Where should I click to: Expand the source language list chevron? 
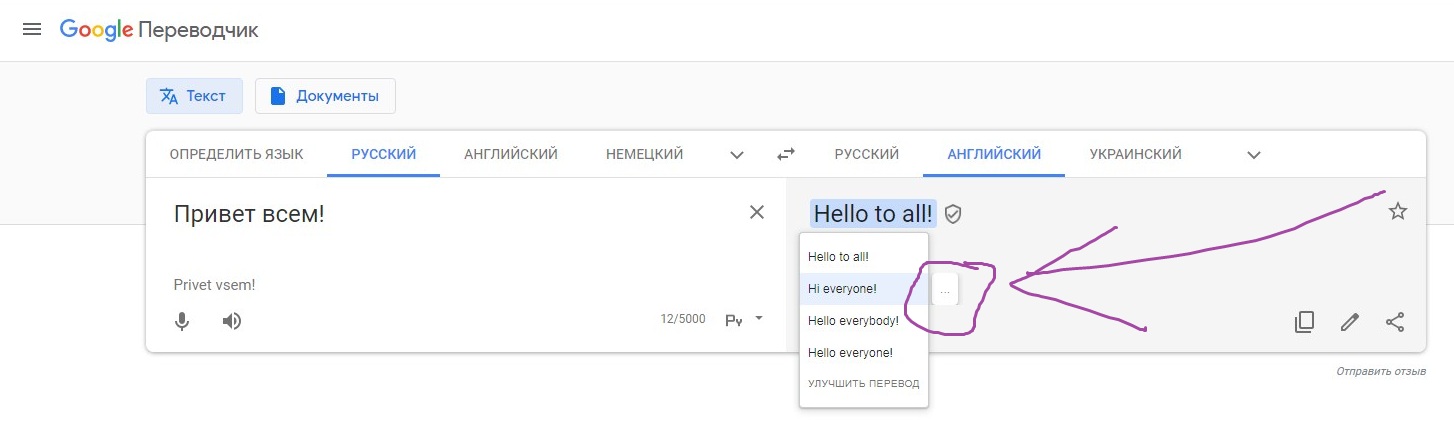[737, 155]
